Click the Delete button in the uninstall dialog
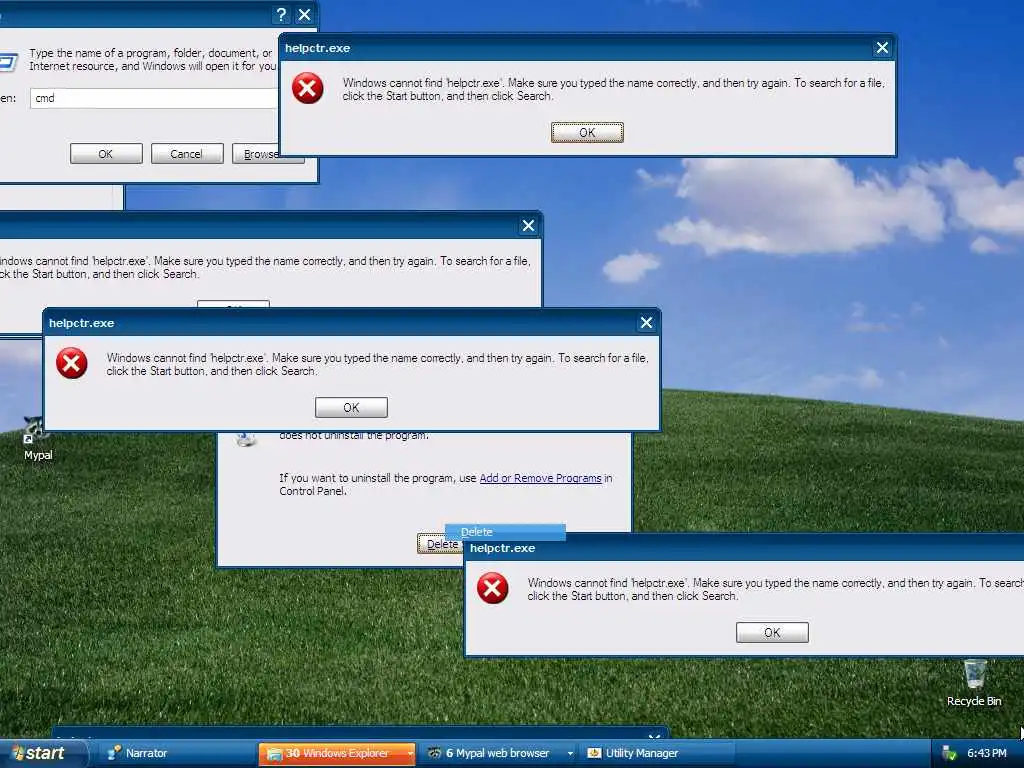 441,544
